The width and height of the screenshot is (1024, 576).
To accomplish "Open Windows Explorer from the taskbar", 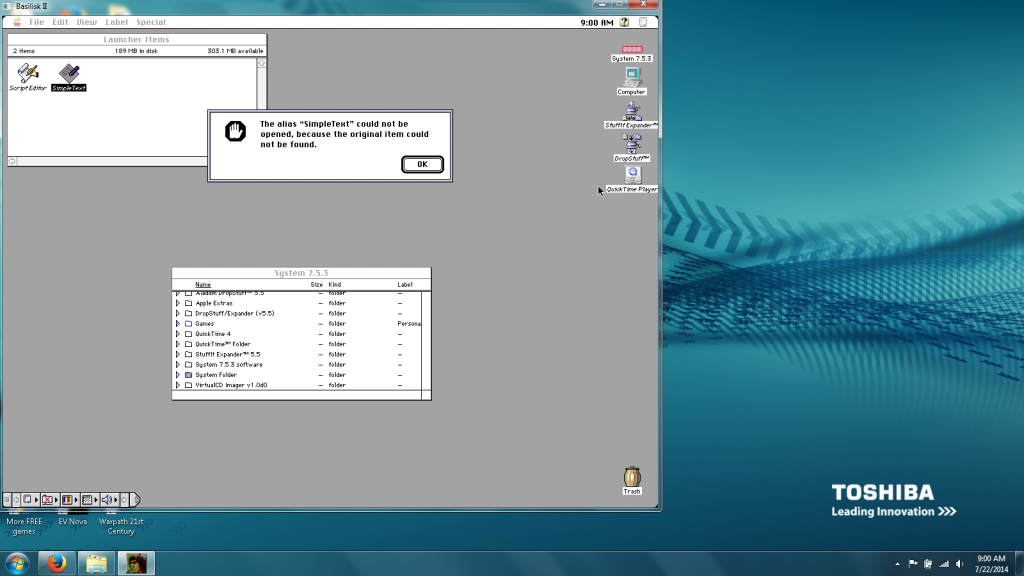I will [97, 564].
